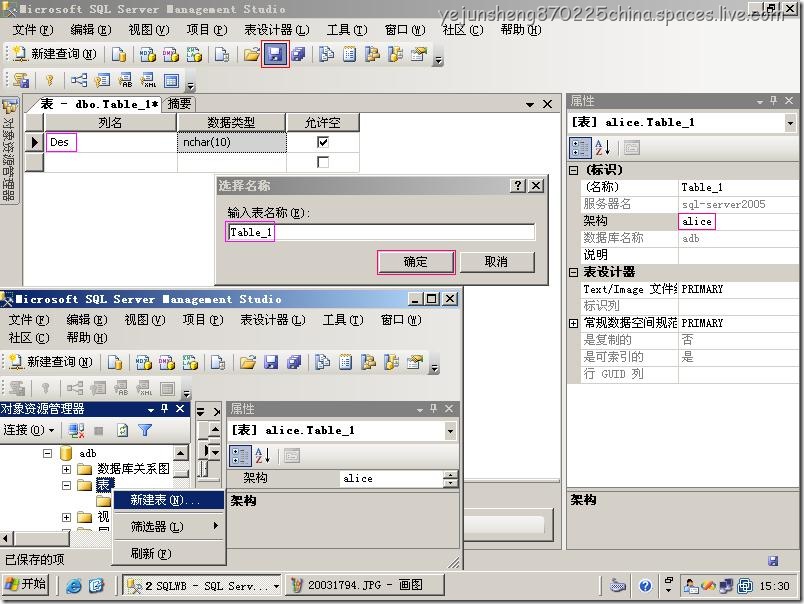
Task: Click Alphabetical sort icon in right Properties panel
Action: [602, 148]
